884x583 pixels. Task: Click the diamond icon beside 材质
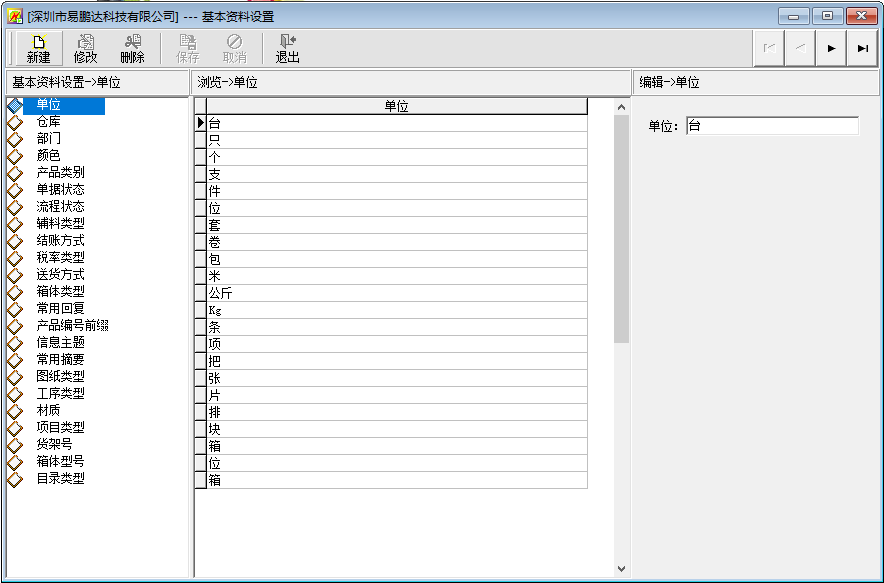[15, 410]
